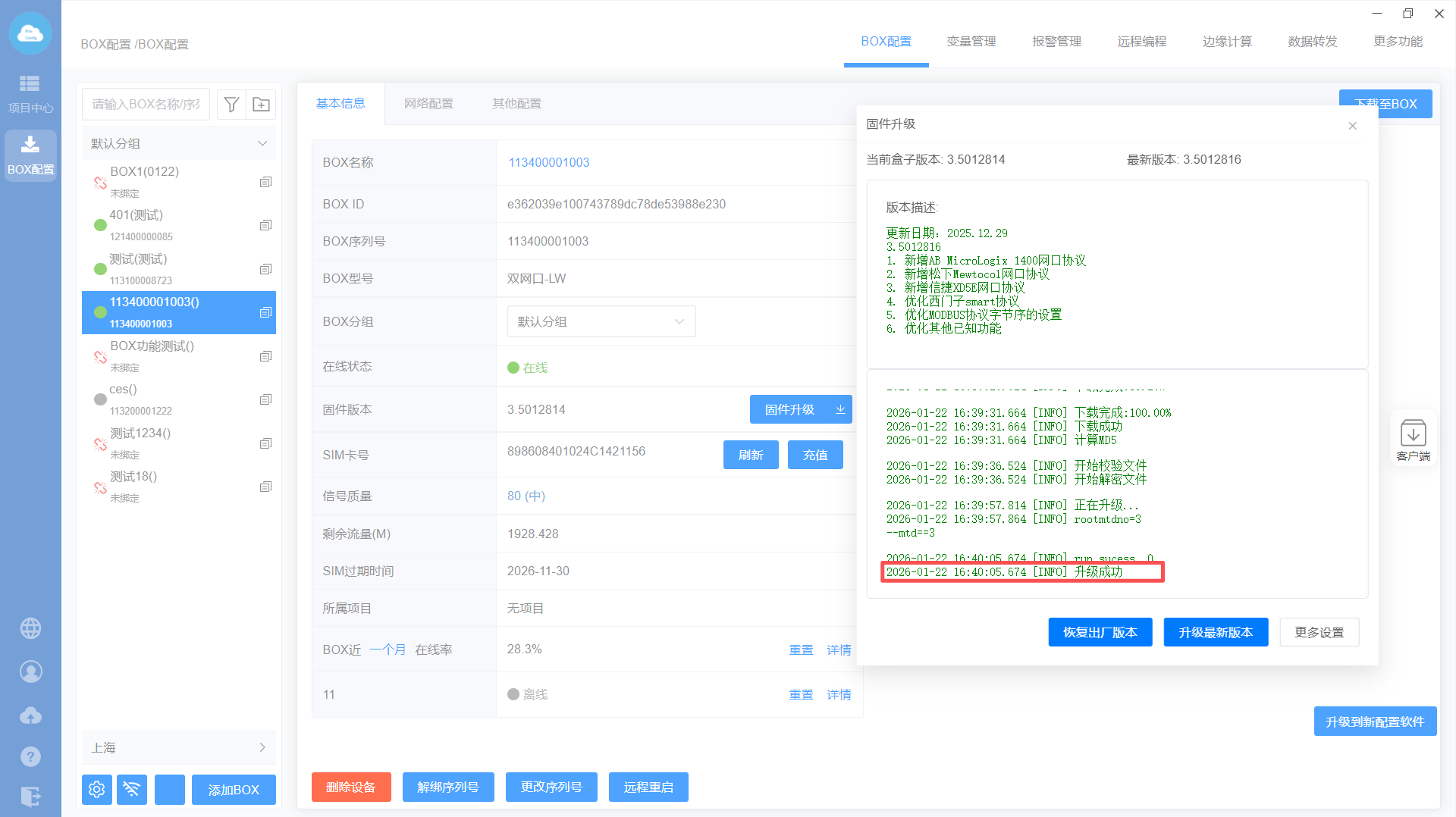Click copy icon beside BOX1(0122)
The width and height of the screenshot is (1456, 817).
(x=265, y=182)
